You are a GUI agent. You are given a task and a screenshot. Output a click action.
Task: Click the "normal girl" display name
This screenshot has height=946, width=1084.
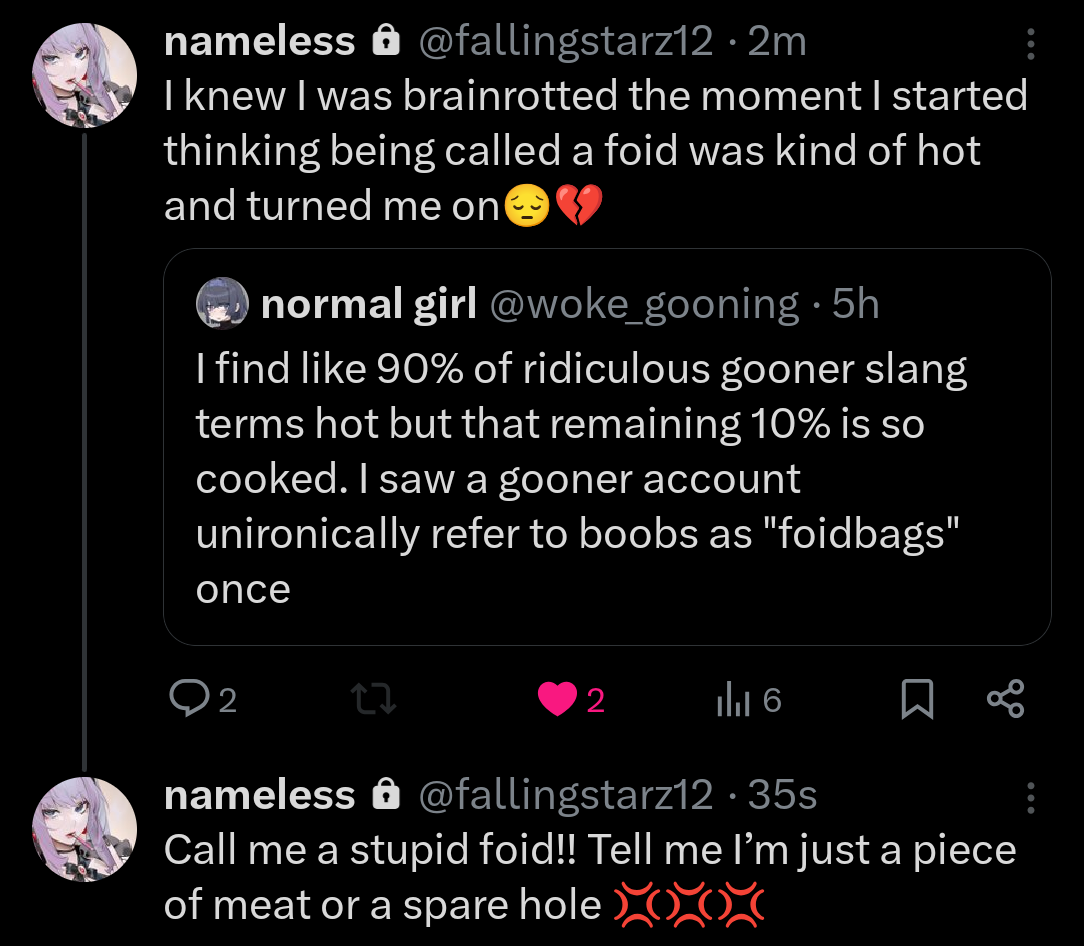368,304
